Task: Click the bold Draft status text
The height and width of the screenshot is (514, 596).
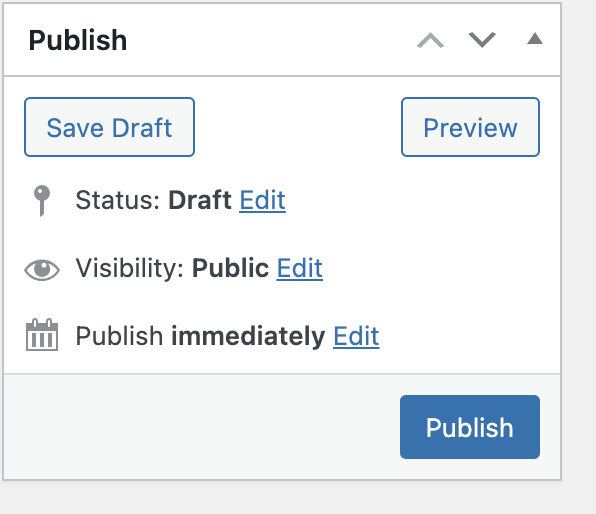Action: click(x=200, y=200)
